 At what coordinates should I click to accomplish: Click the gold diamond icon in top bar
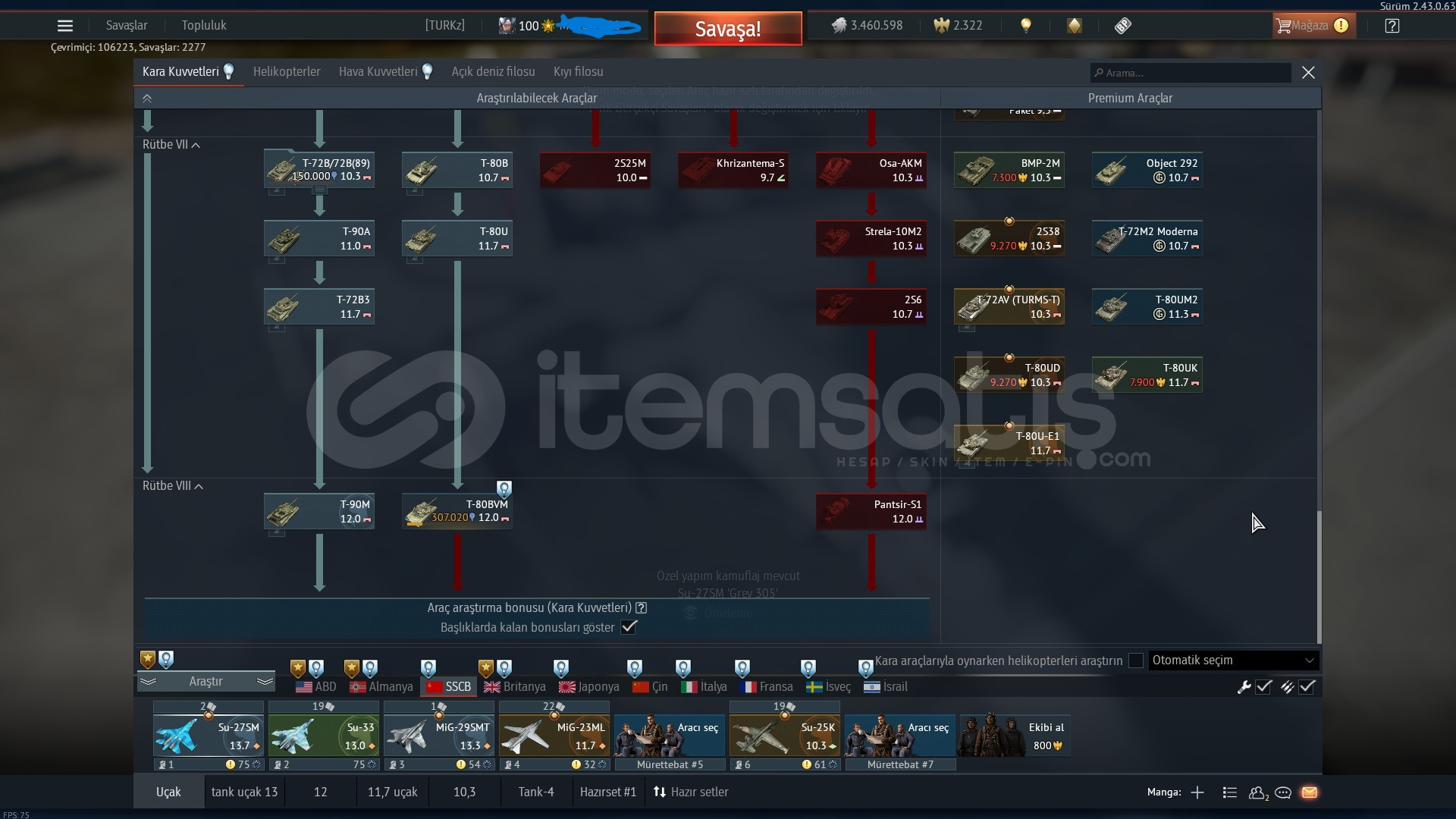pyautogui.click(x=1075, y=26)
